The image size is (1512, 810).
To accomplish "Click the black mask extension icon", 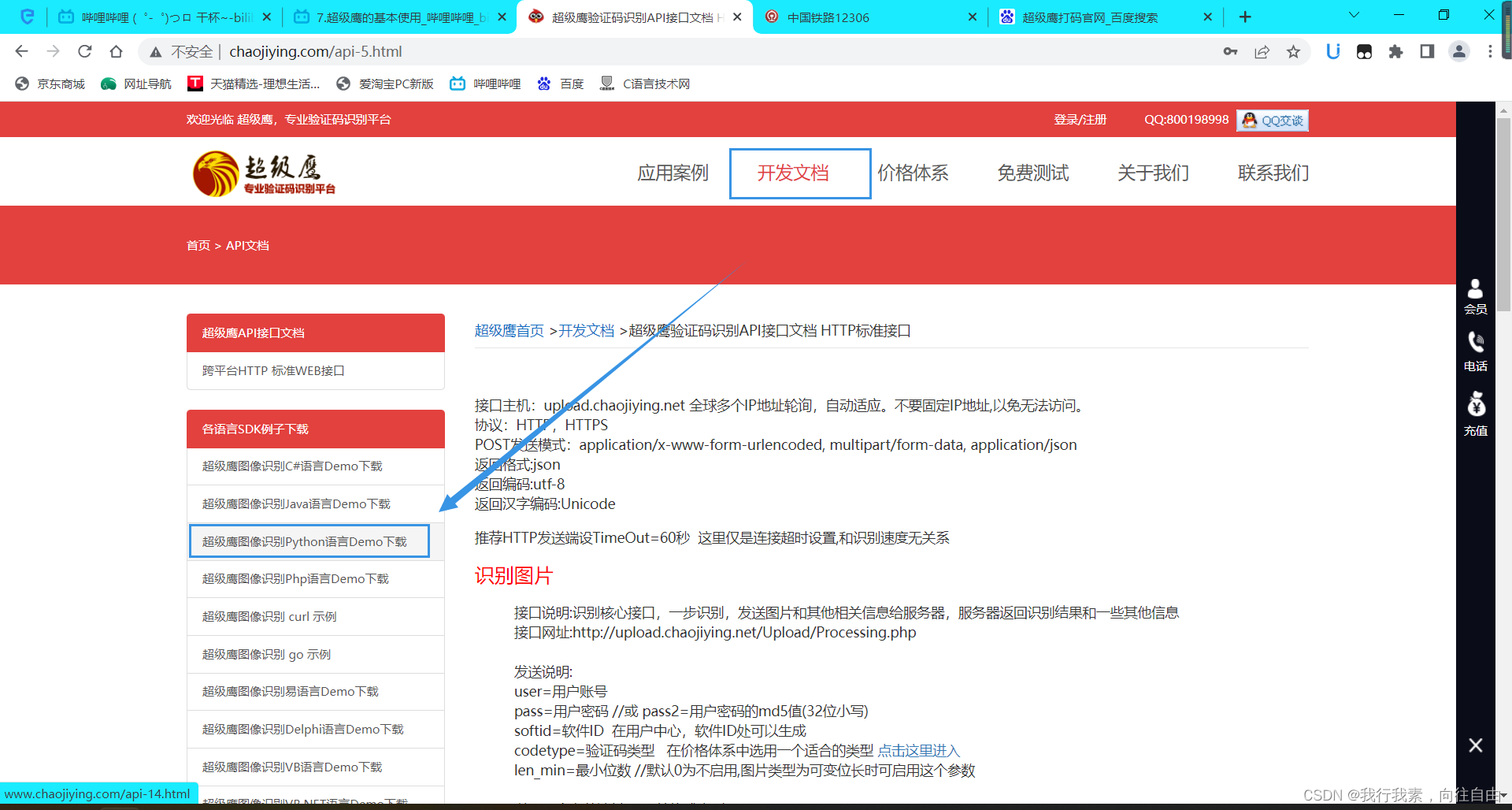I will point(1364,51).
